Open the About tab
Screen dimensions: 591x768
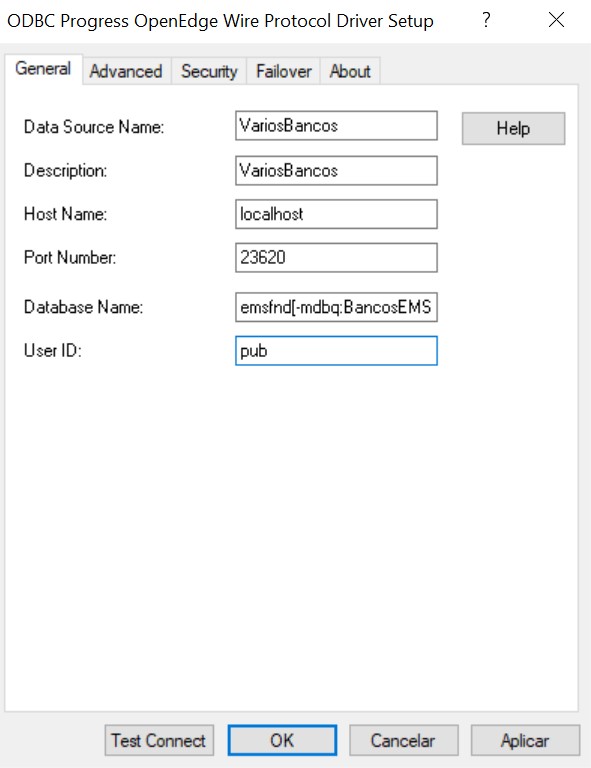coord(350,72)
